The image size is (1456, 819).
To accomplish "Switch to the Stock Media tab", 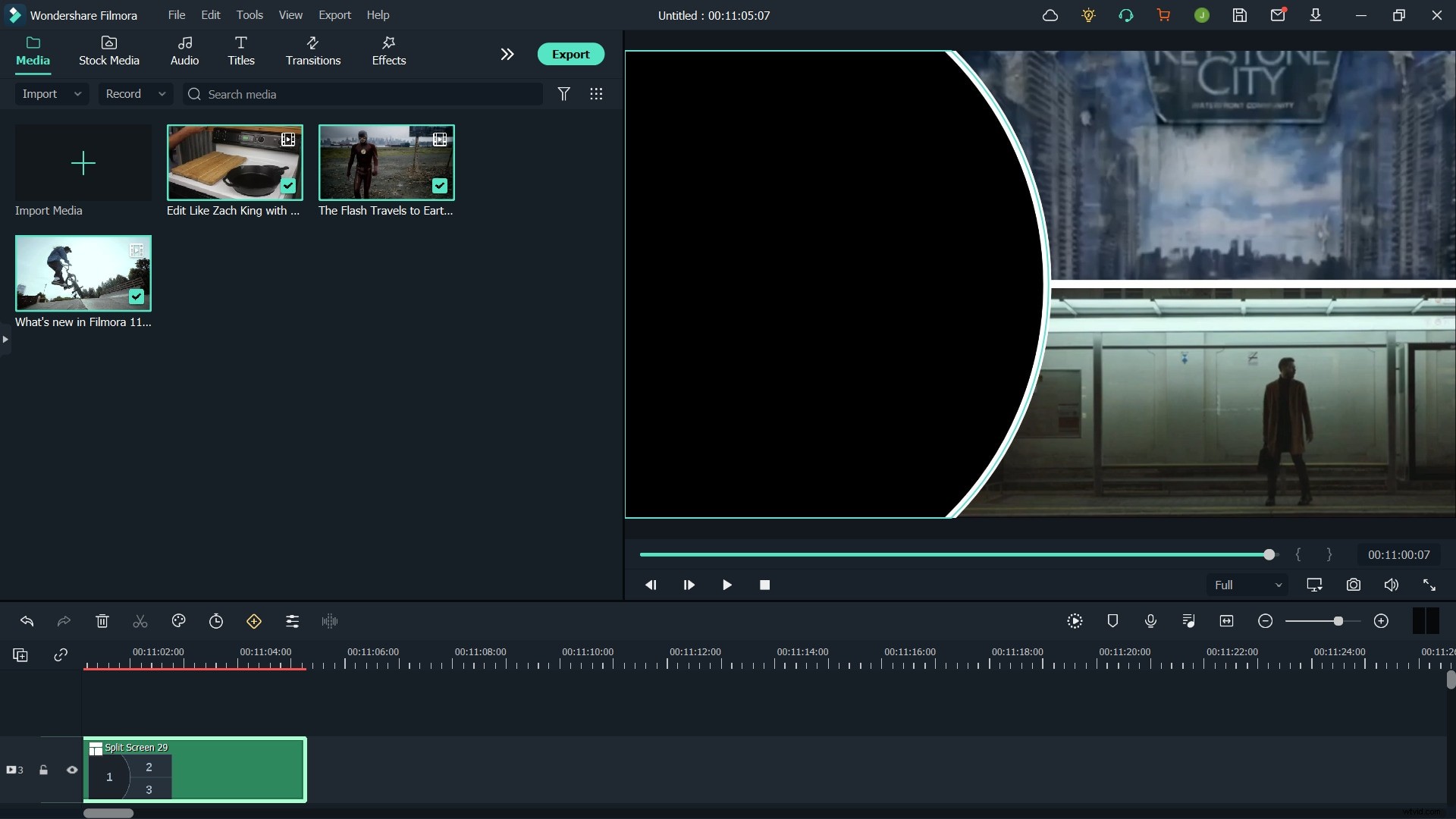I will tap(108, 51).
